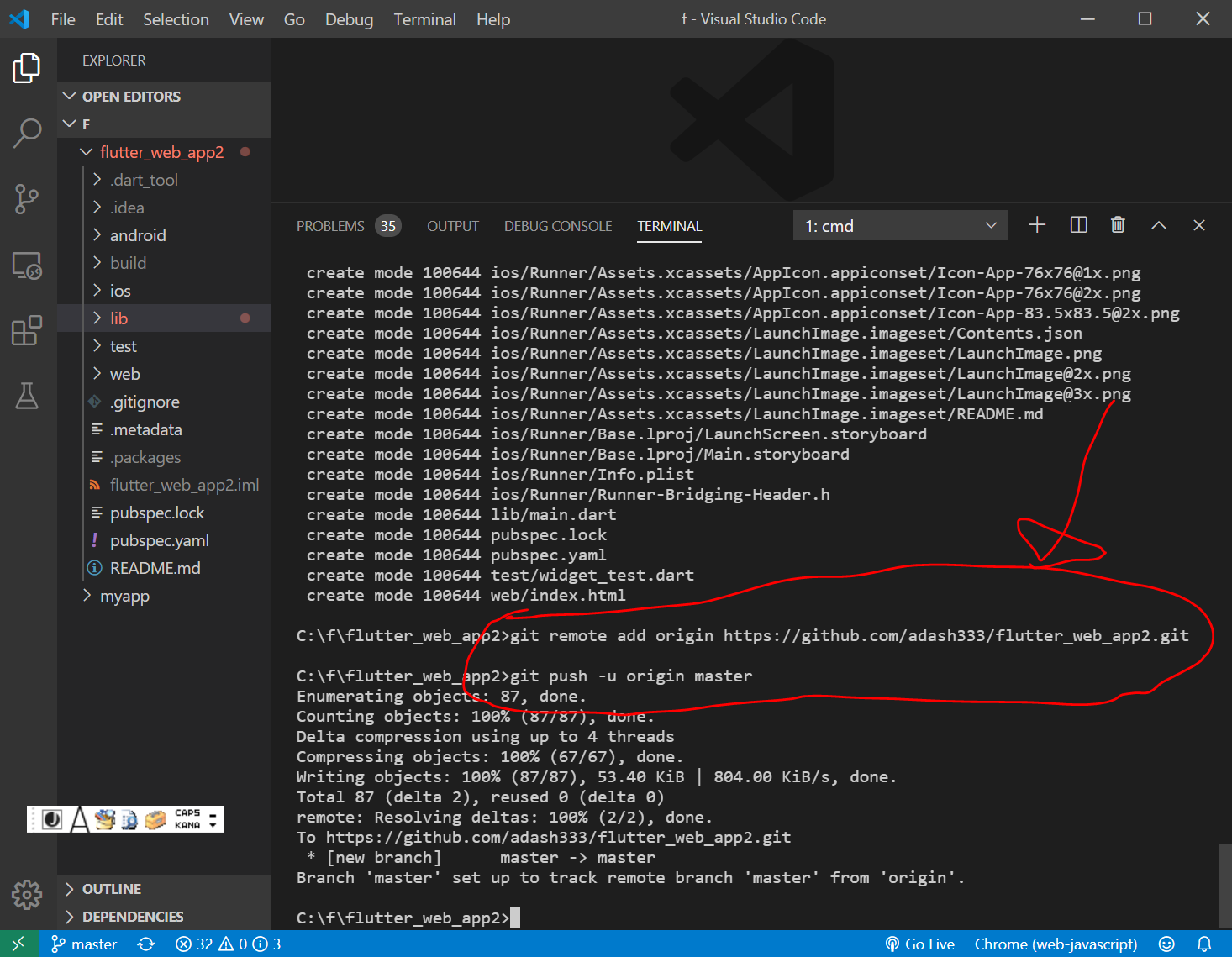Open the Help menu
The height and width of the screenshot is (957, 1232).
[x=493, y=19]
